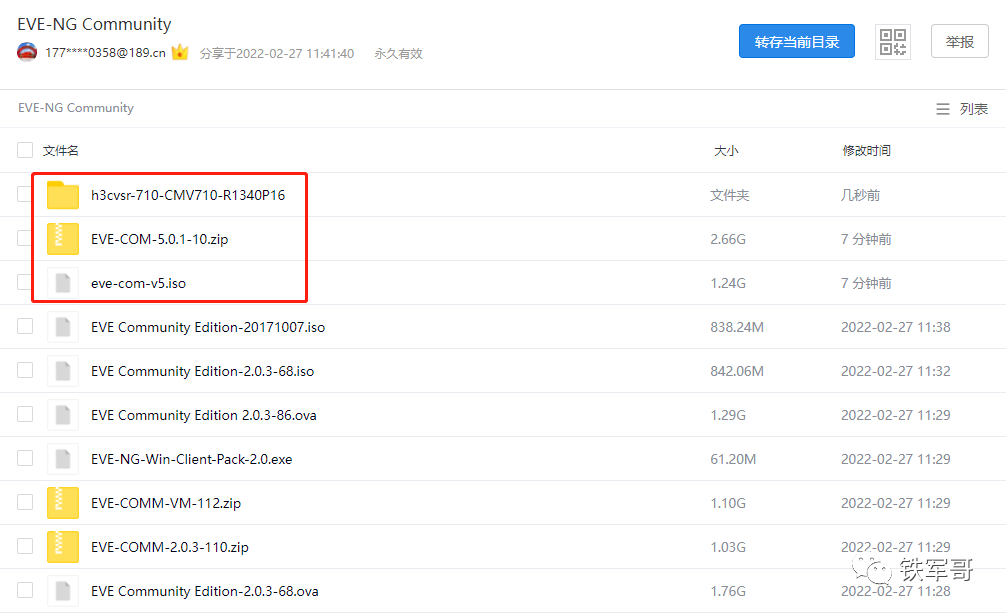Click the size value 838.24M
This screenshot has height=614, width=1006.
point(737,327)
